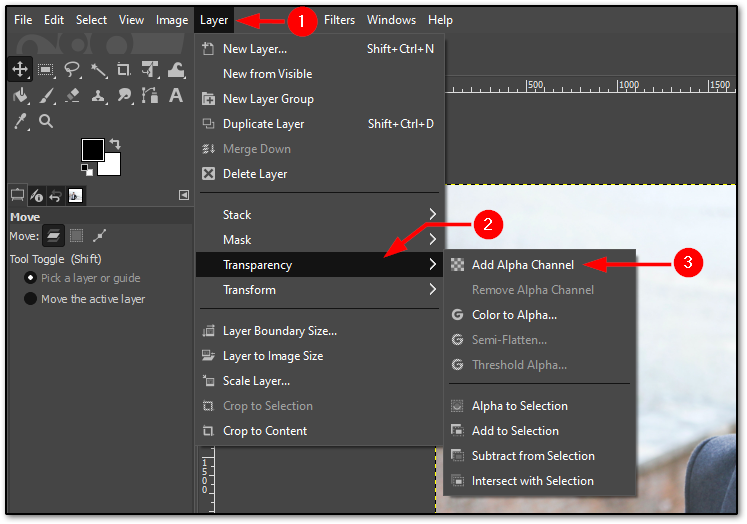Swap foreground and background colors

tap(115, 143)
